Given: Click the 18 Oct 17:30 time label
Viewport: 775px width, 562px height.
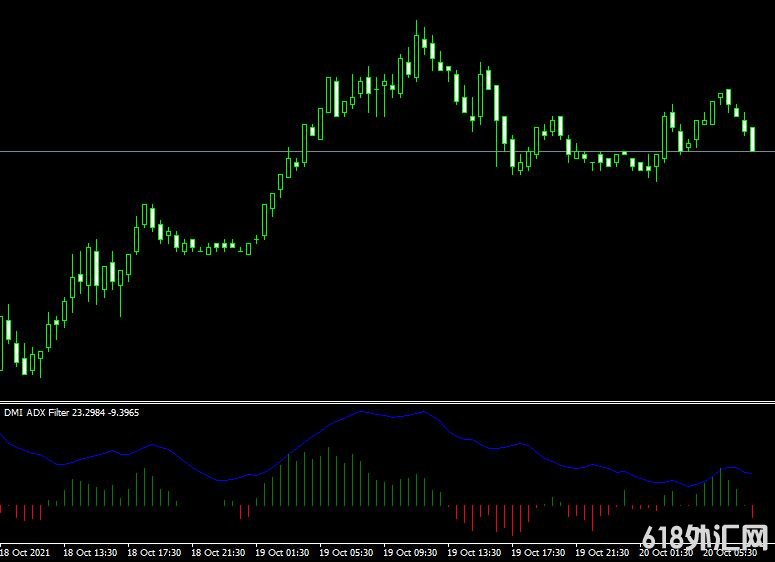Looking at the screenshot, I should (x=154, y=552).
